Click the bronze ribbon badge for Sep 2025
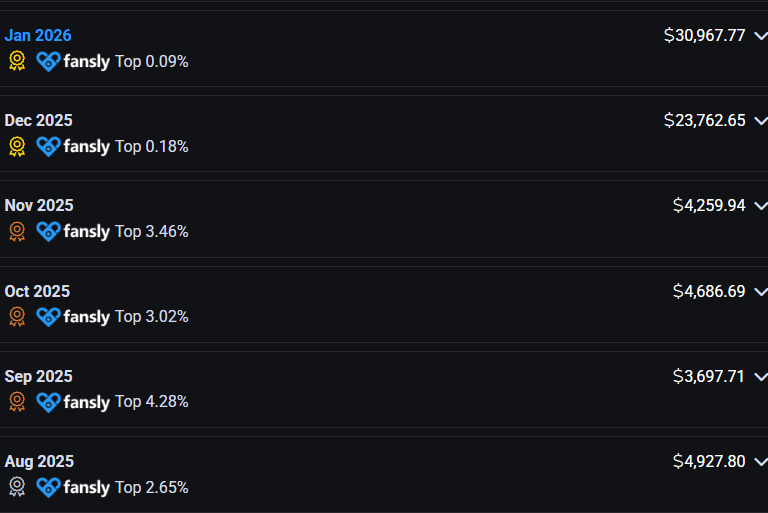Image resolution: width=768 pixels, height=513 pixels. (16, 402)
